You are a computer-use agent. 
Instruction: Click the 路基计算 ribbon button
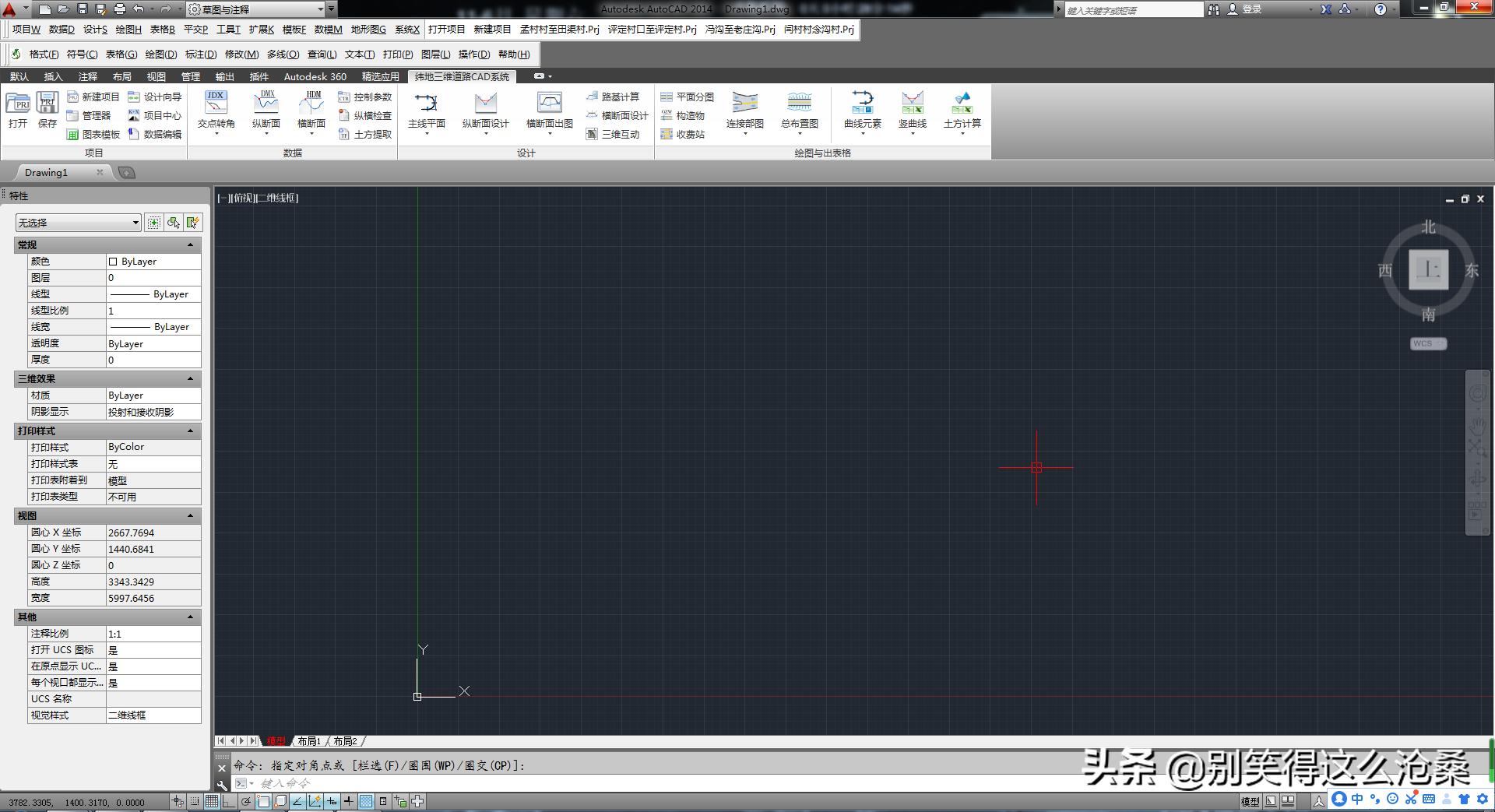click(x=613, y=97)
